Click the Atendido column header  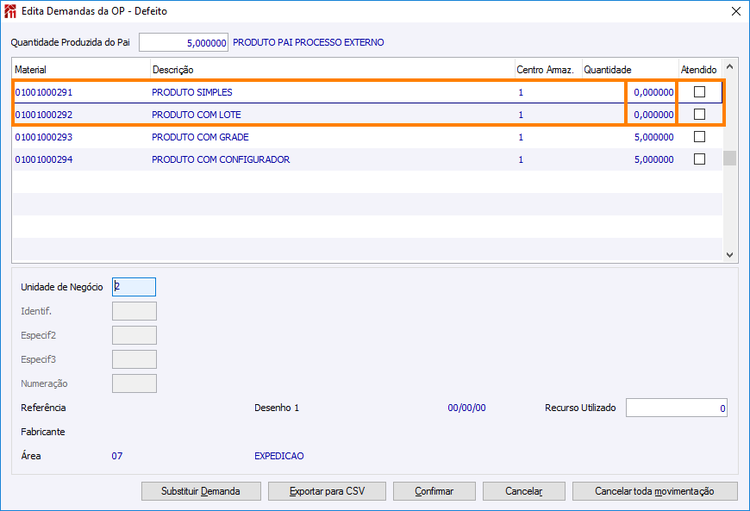[700, 70]
